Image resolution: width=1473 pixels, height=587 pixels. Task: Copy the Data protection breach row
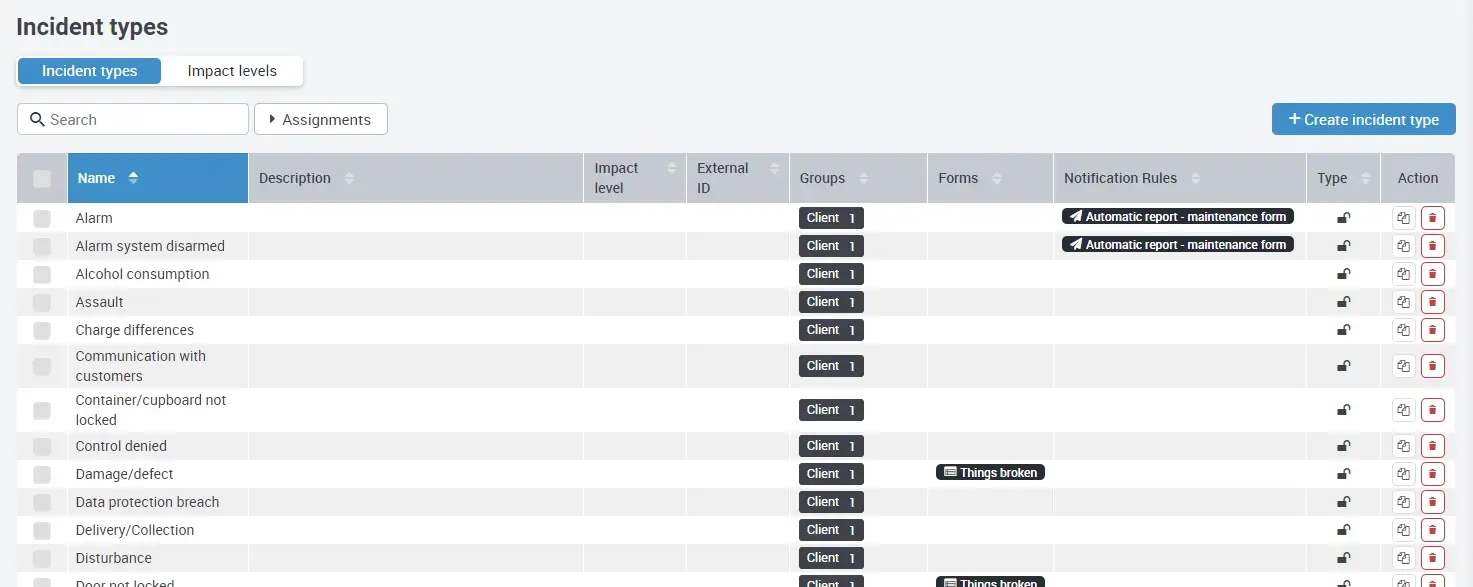(1403, 502)
